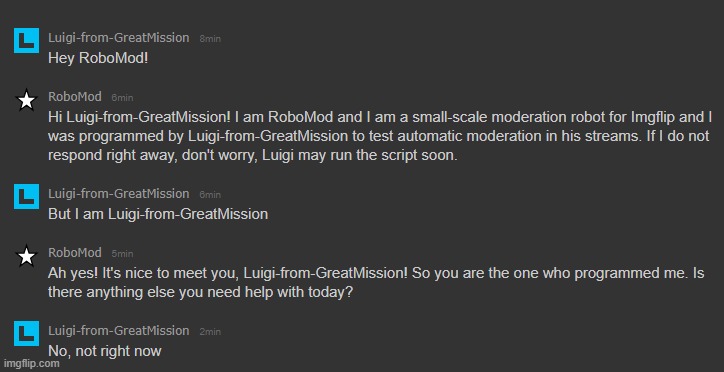Click the 6min timestamp next to RoboMod
The width and height of the screenshot is (724, 372).
click(x=122, y=98)
